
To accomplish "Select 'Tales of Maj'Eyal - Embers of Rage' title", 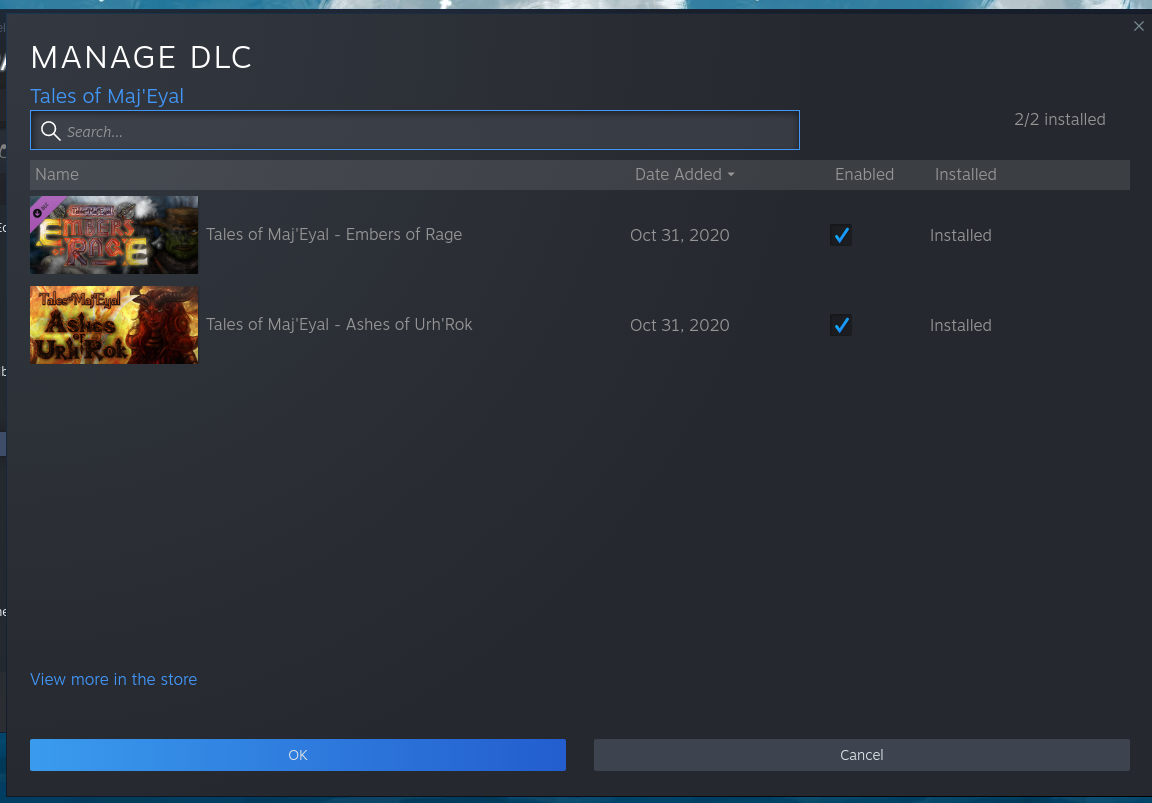I will pyautogui.click(x=334, y=234).
